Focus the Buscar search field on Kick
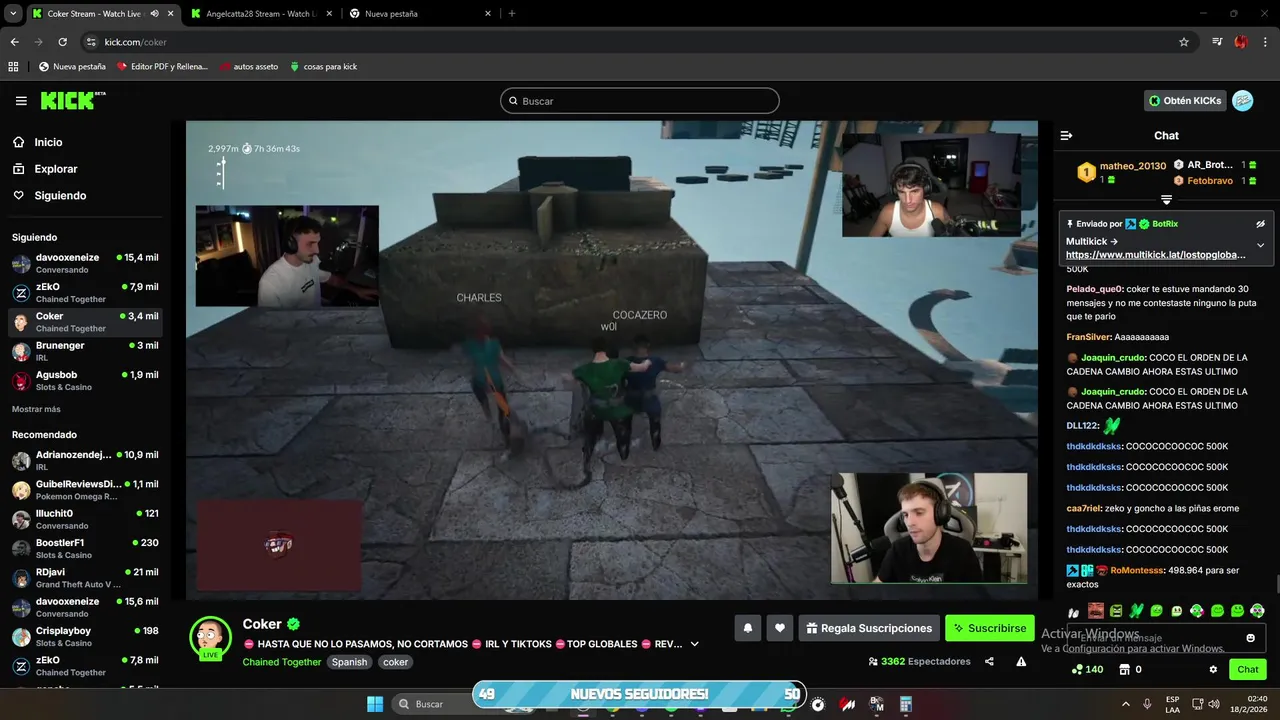 pos(640,101)
